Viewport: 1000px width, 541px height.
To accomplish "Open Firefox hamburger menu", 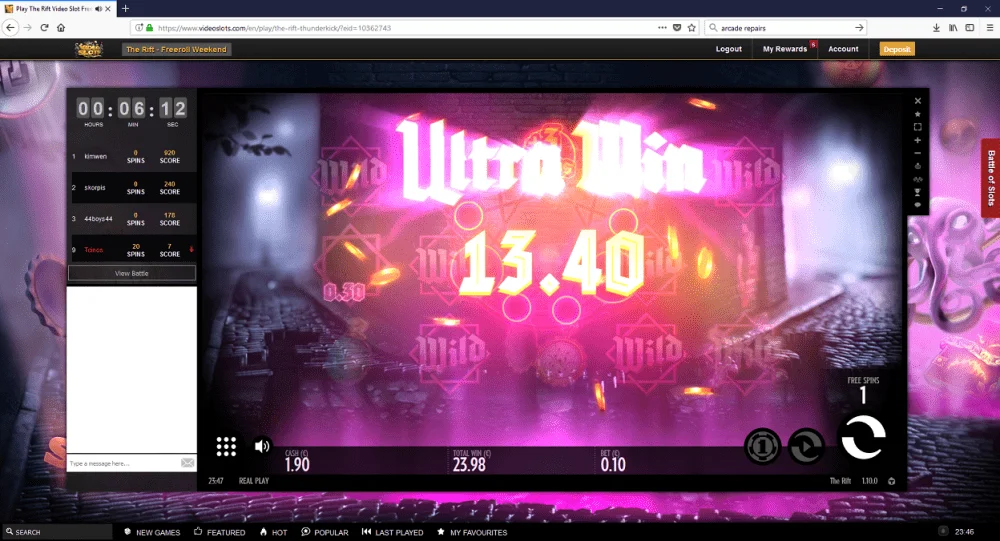I will coord(990,27).
